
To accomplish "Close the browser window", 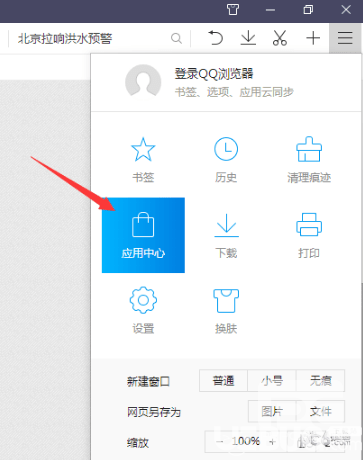I will pos(346,9).
